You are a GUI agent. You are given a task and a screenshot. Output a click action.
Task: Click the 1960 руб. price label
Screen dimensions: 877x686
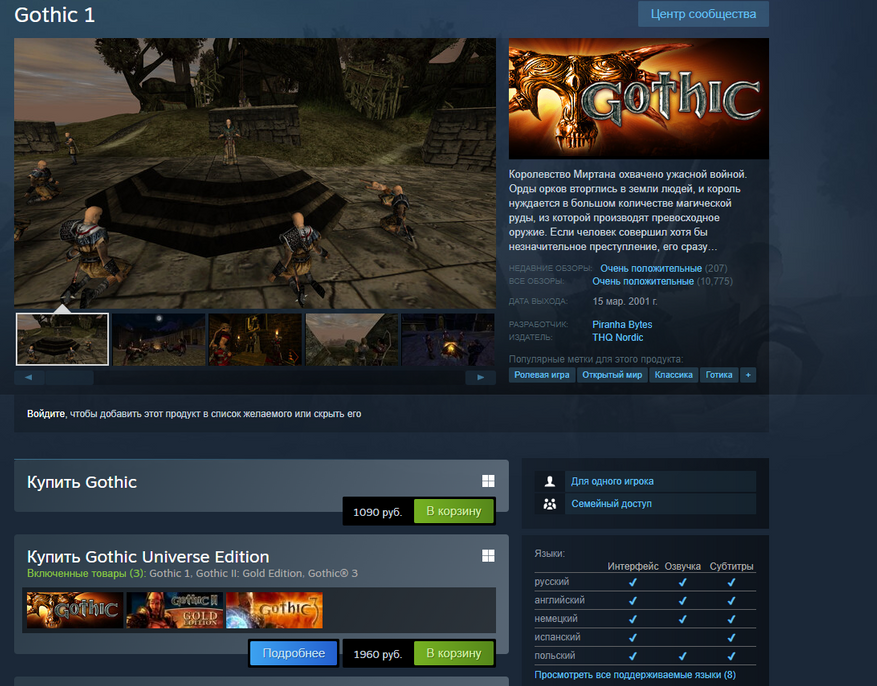378,654
